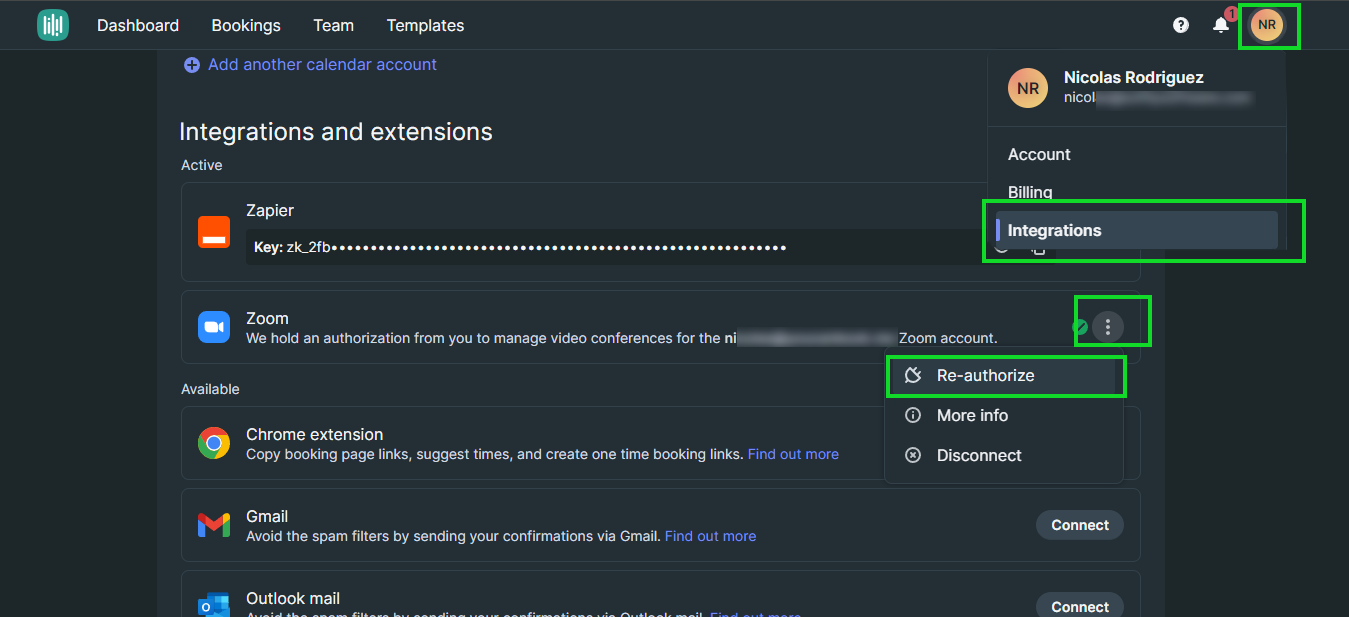Click the Zoom authorization description text
1349x617 pixels.
point(622,338)
